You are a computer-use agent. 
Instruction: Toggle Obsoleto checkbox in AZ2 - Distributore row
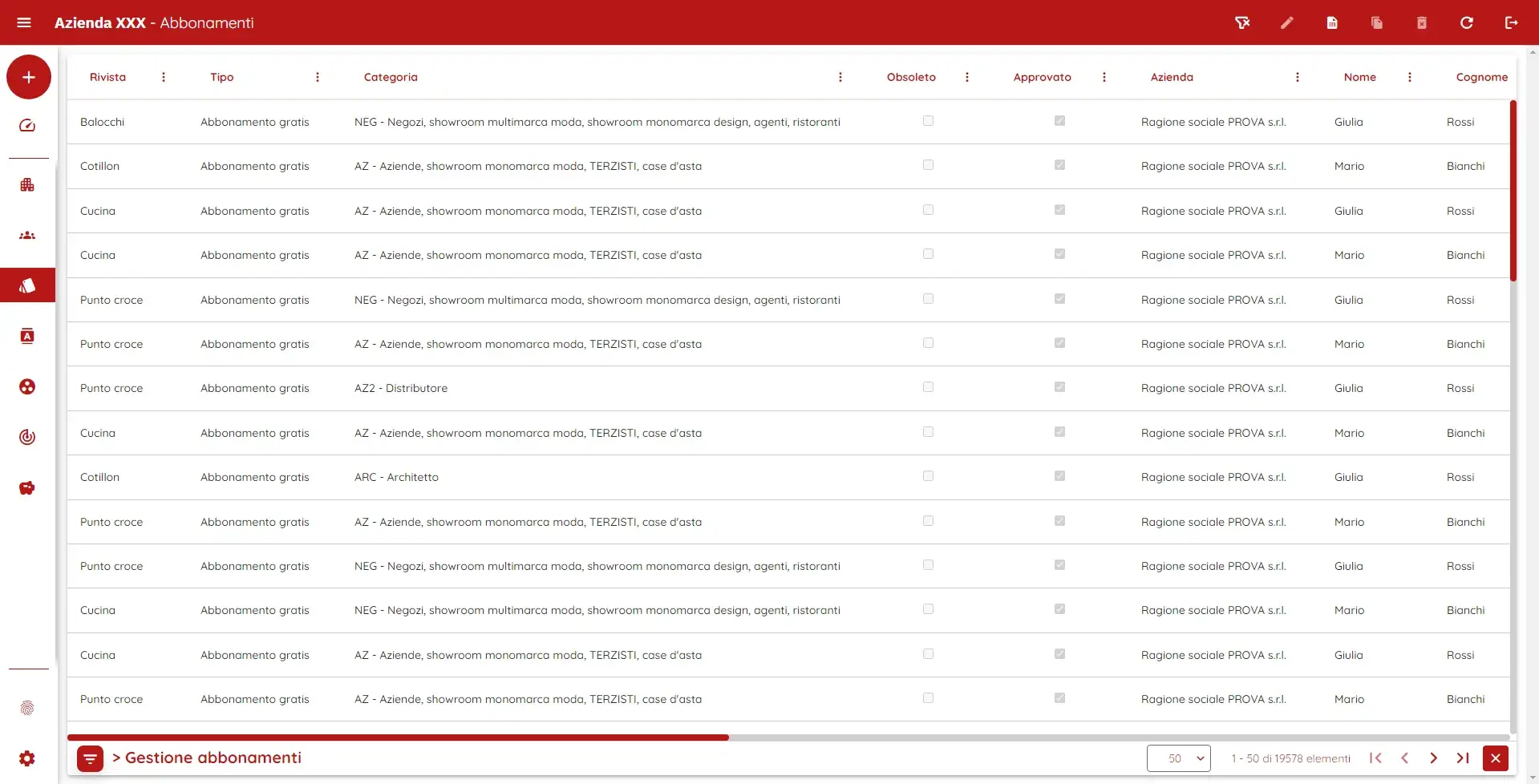[x=928, y=387]
